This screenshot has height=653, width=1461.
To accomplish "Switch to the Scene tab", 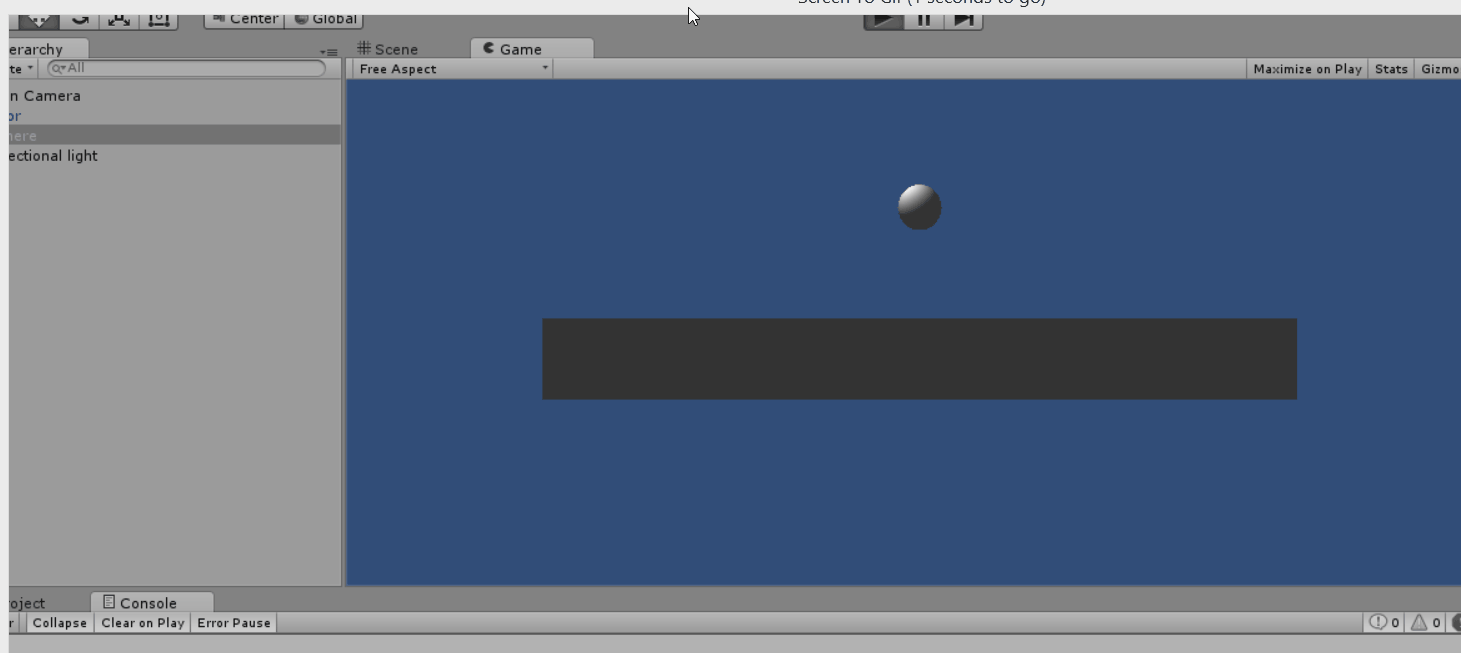I will point(388,49).
